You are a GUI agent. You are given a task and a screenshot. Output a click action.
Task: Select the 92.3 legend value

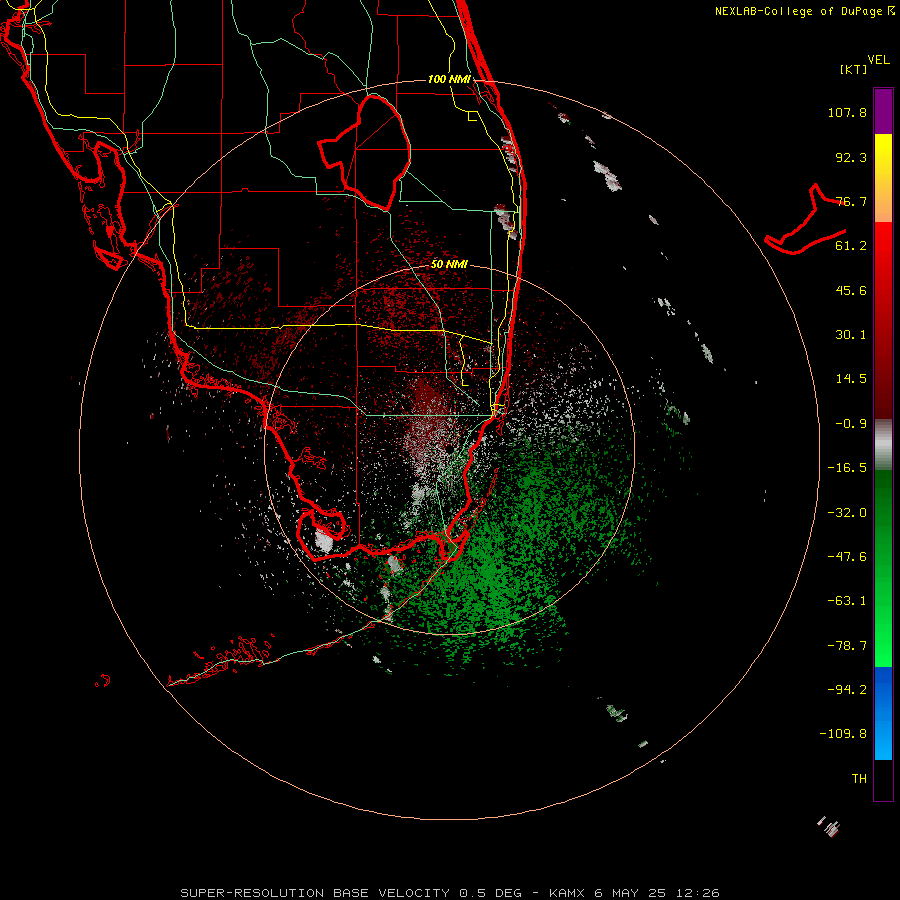[x=851, y=157]
